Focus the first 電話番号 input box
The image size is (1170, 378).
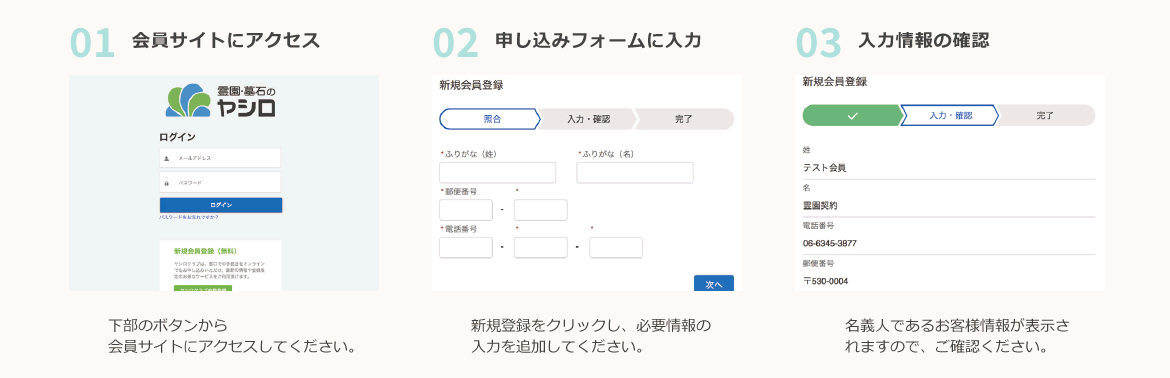point(466,248)
